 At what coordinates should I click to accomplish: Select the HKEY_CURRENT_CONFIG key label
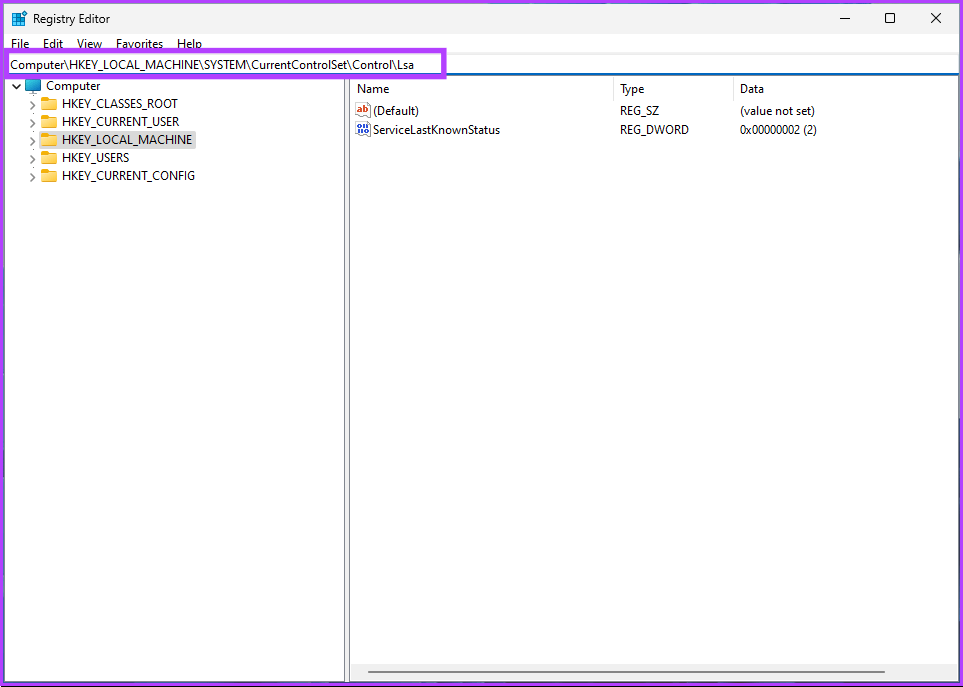coord(128,176)
